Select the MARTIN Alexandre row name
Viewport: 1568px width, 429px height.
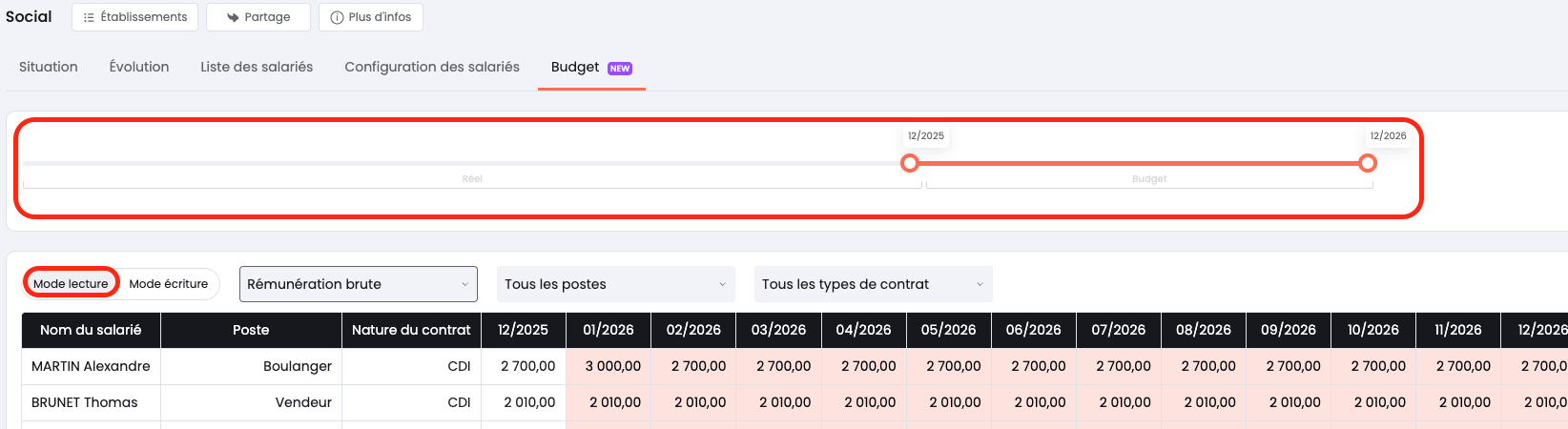[x=91, y=366]
